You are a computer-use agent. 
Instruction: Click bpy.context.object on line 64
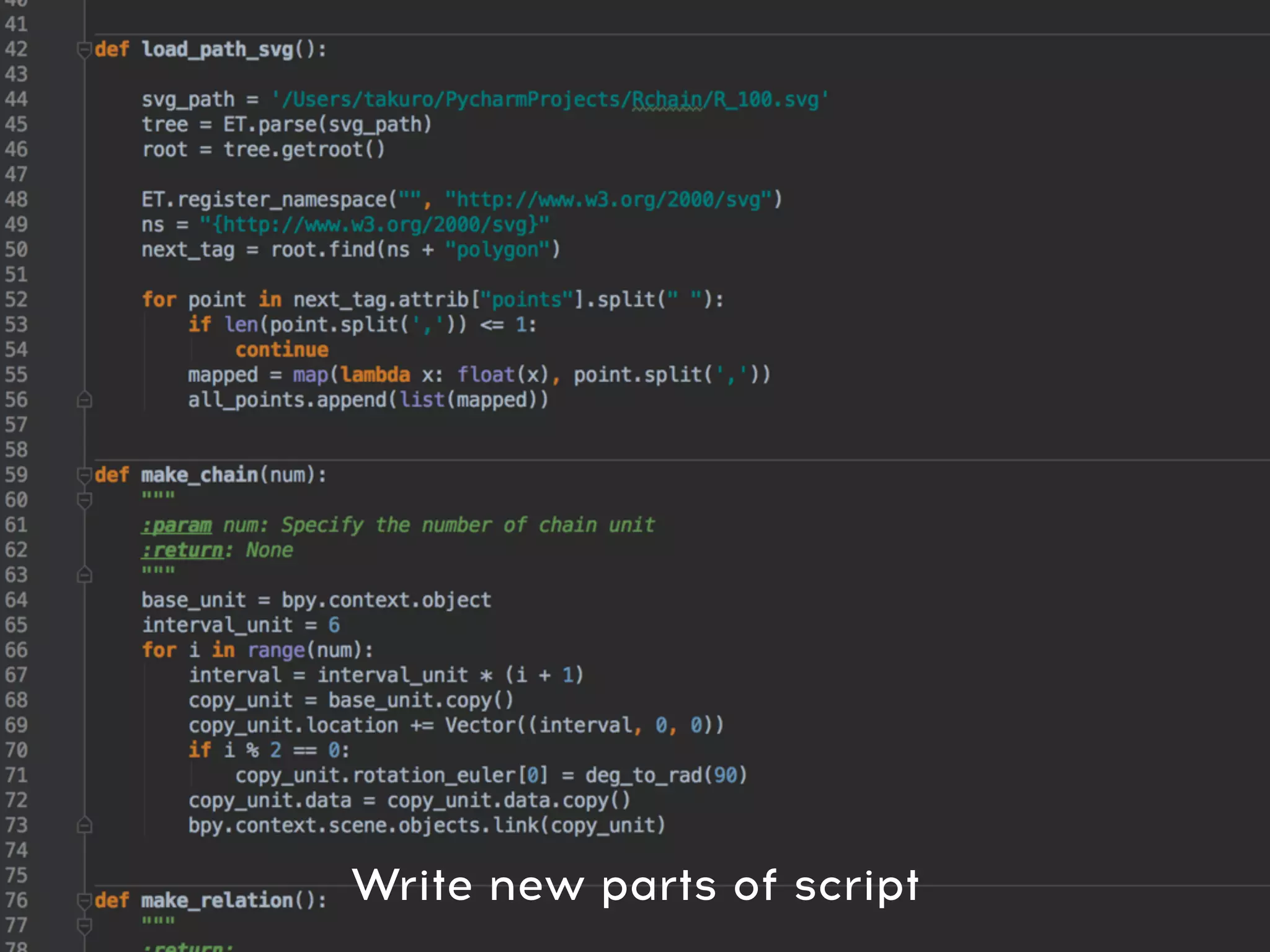click(386, 600)
